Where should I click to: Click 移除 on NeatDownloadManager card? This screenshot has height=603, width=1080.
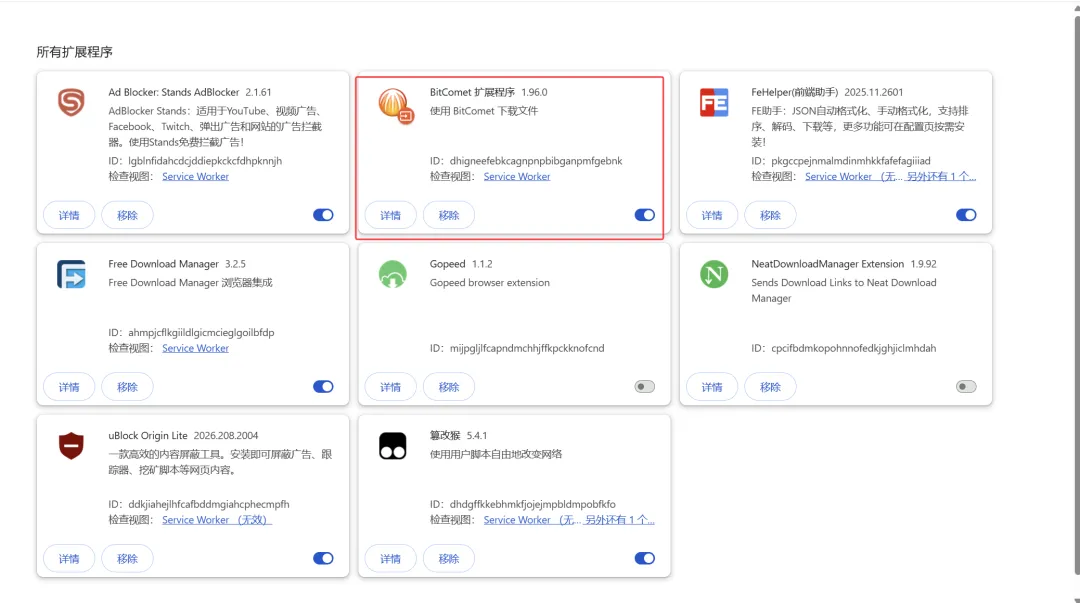[770, 387]
